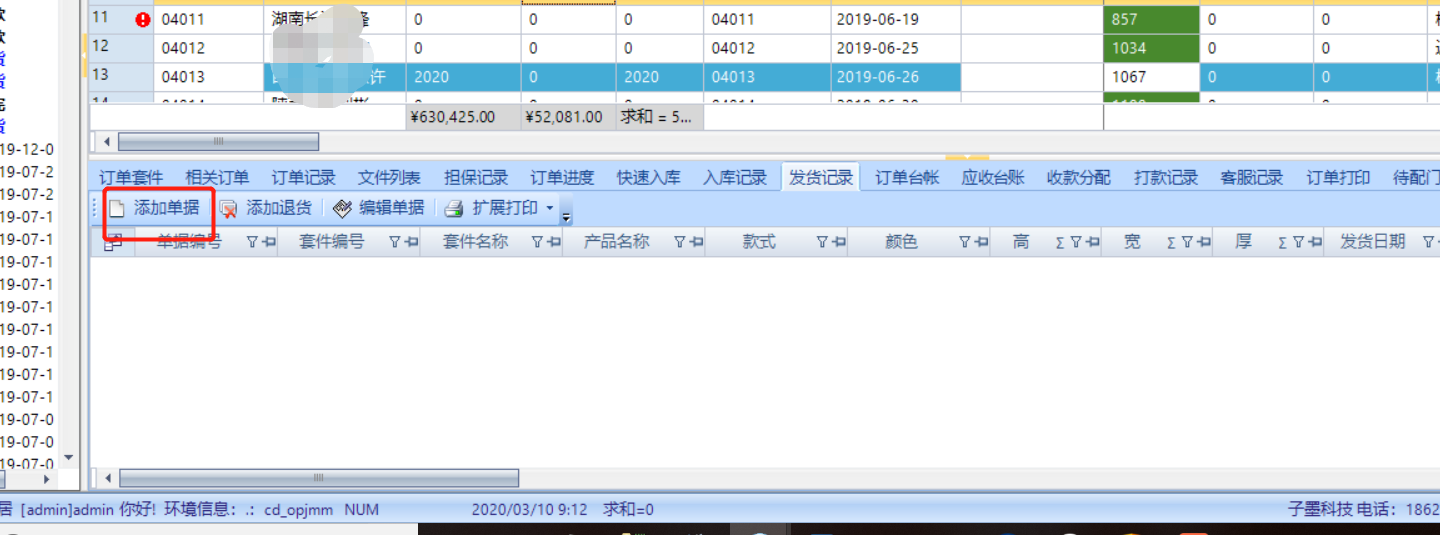This screenshot has width=1440, height=535.
Task: Click the 添加单据 new document icon
Action: tap(118, 209)
